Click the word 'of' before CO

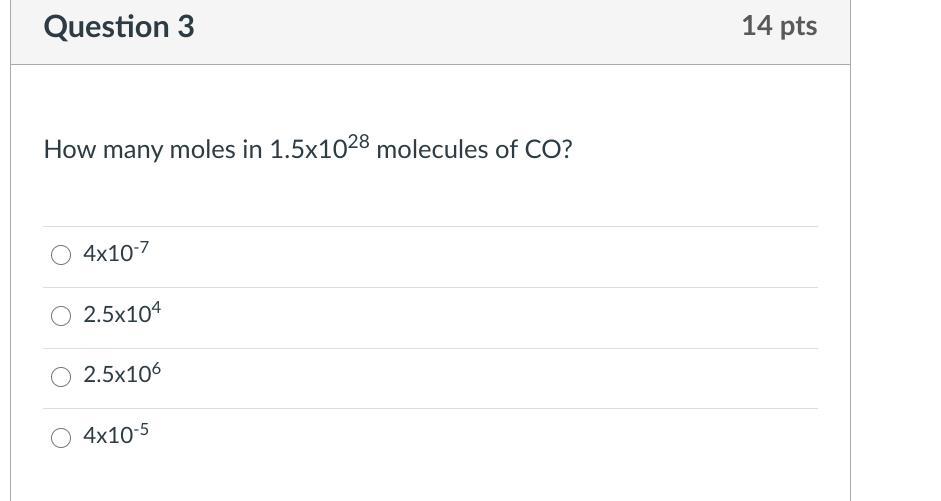tap(506, 150)
